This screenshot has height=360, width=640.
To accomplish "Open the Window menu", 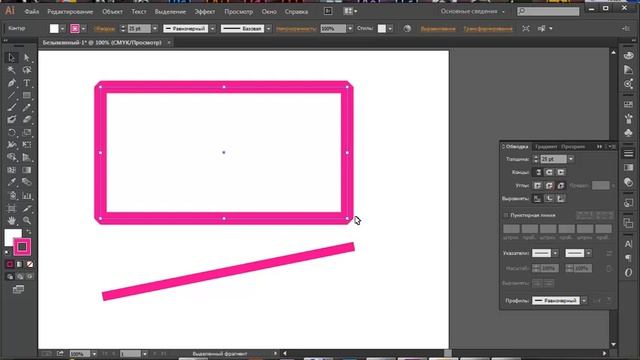I will pyautogui.click(x=269, y=12).
